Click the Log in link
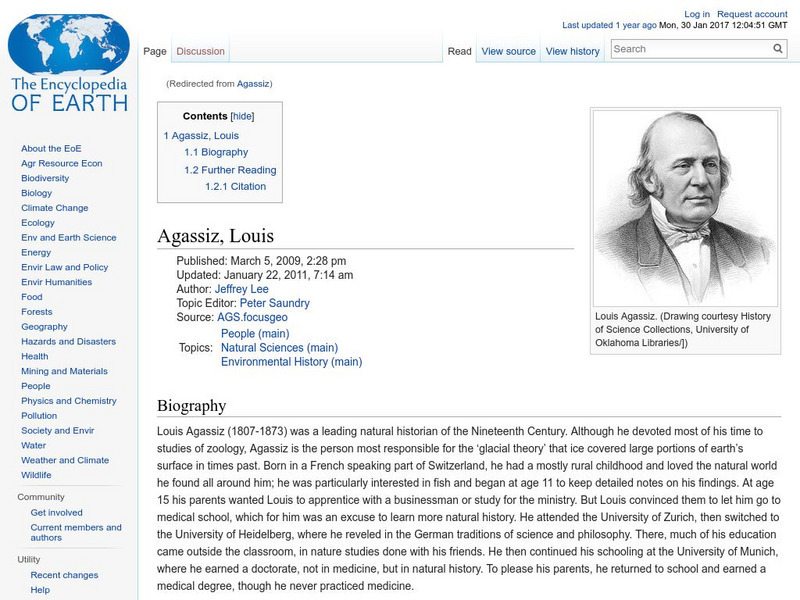This screenshot has height=600, width=800. coord(697,14)
